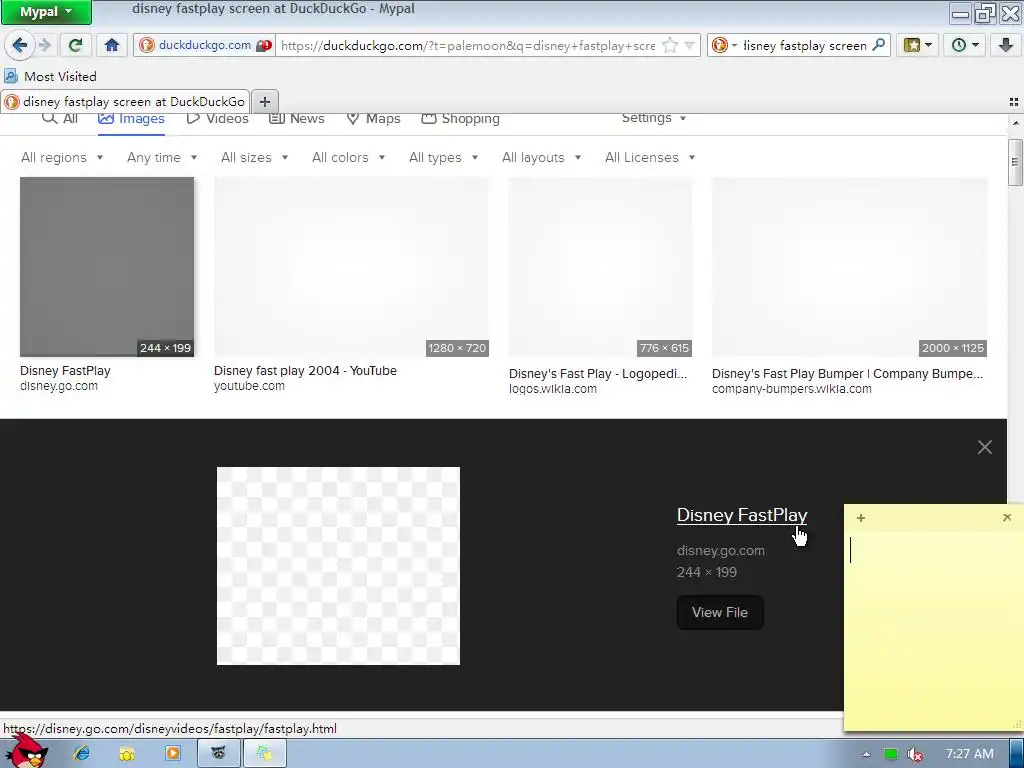Select the 776 × 615 Logopedia result thumbnail
This screenshot has height=768, width=1024.
pyautogui.click(x=600, y=267)
